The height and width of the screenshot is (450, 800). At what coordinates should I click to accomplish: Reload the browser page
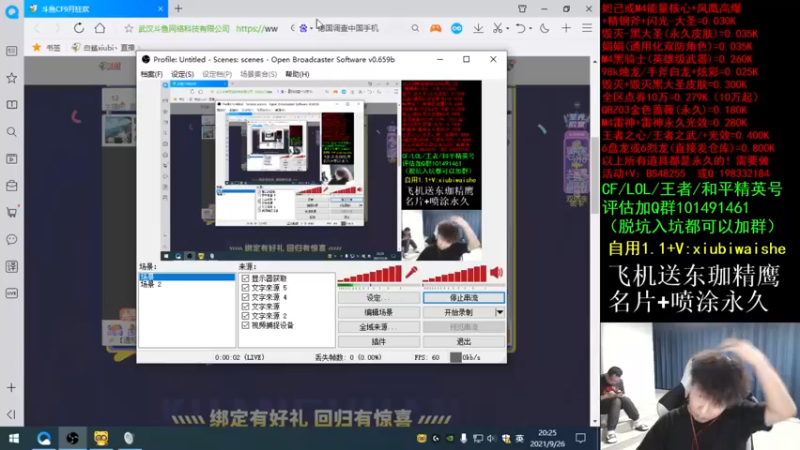tap(79, 28)
